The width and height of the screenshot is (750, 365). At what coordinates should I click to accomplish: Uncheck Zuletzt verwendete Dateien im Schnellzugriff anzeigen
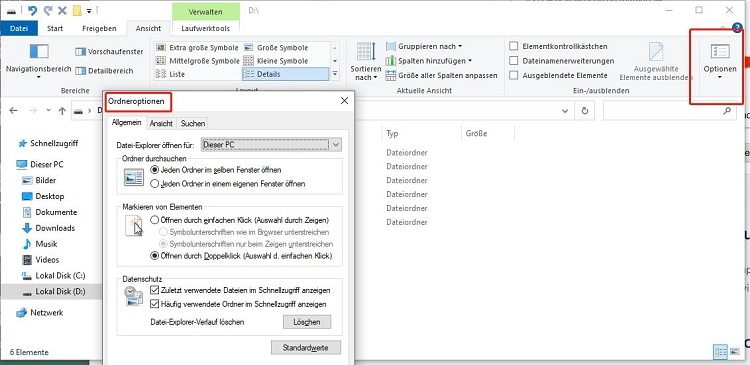(x=154, y=290)
